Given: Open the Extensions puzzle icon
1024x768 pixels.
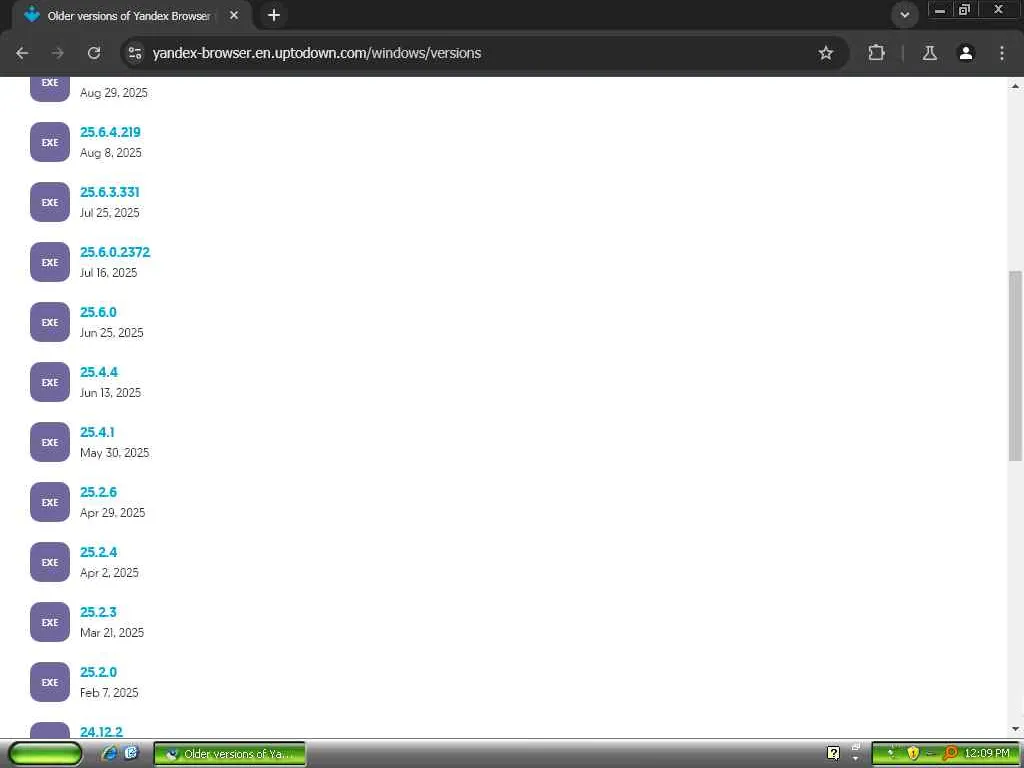Looking at the screenshot, I should click(x=876, y=53).
